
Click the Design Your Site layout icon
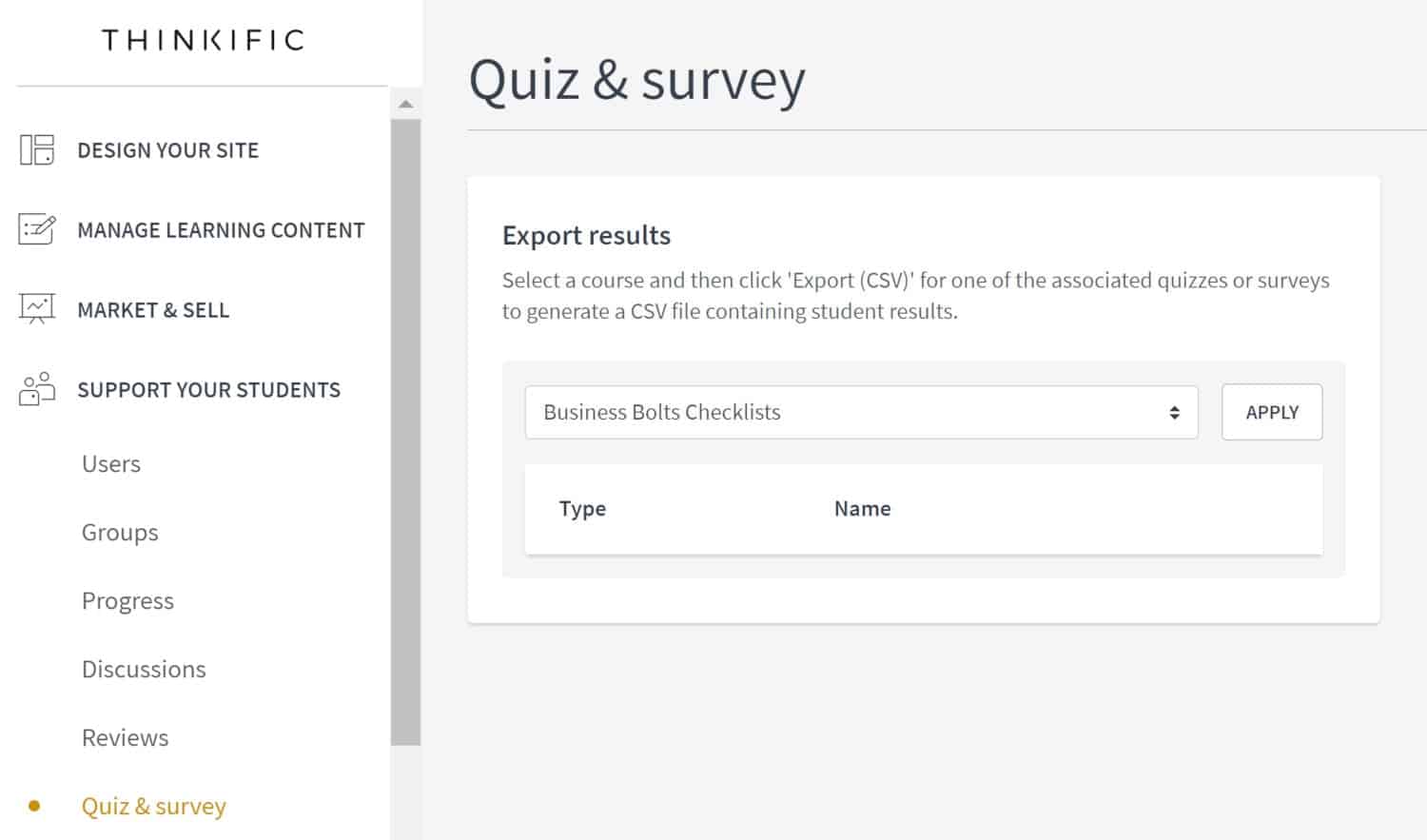(37, 150)
